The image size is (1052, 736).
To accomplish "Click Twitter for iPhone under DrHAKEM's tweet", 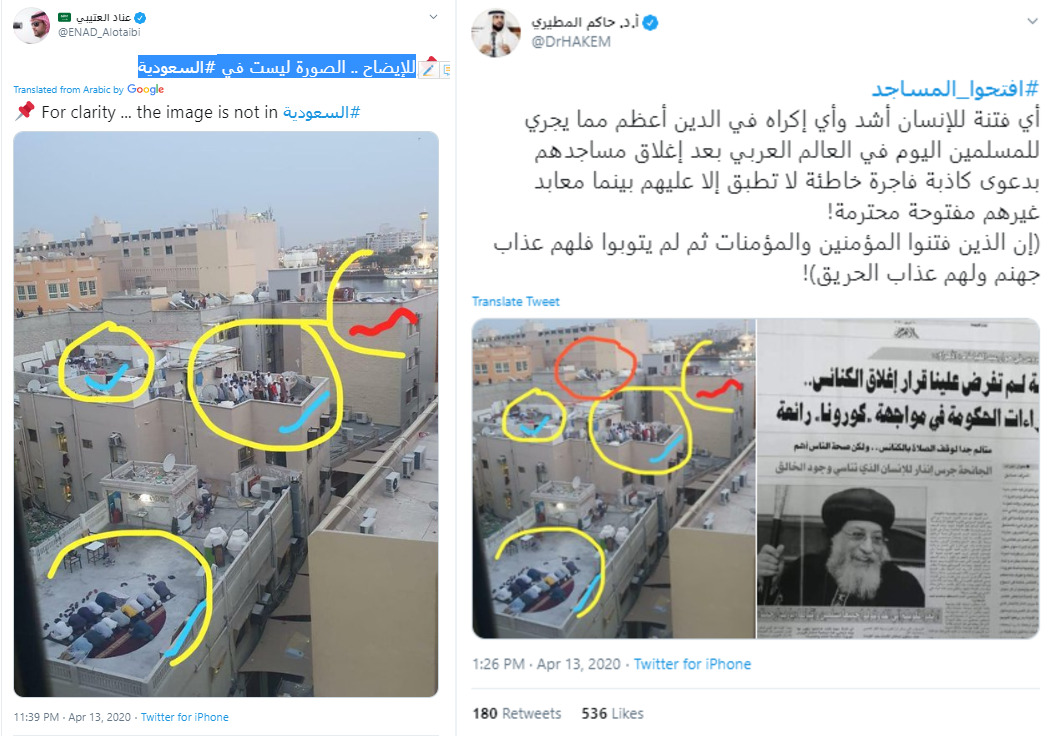I will coord(692,664).
